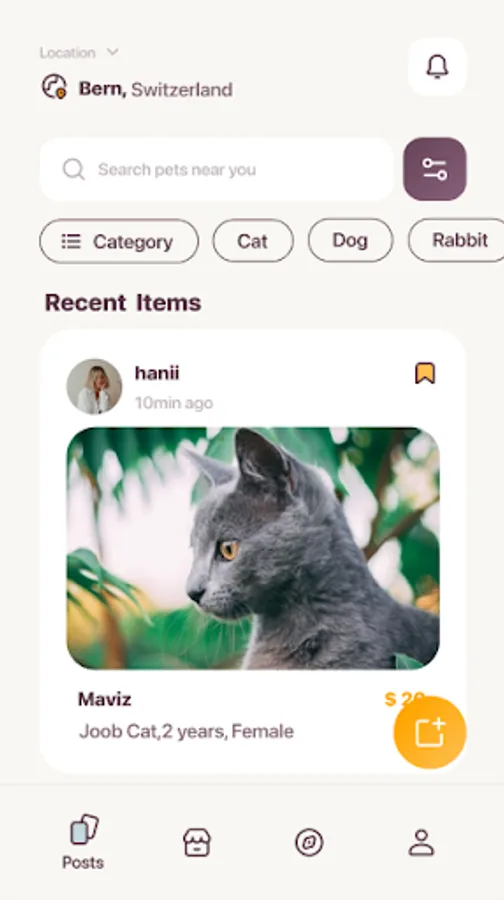The height and width of the screenshot is (900, 504).
Task: Open the Maviz listing title
Action: pyautogui.click(x=104, y=699)
